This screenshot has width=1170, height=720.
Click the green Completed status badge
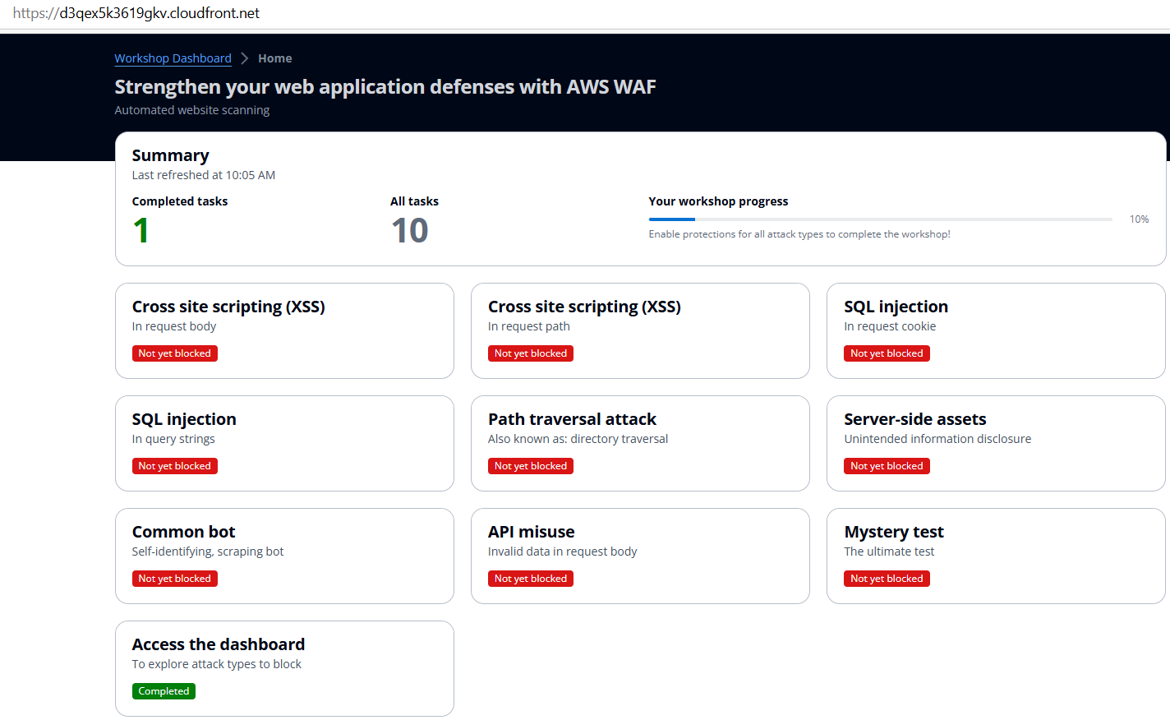pyautogui.click(x=164, y=691)
